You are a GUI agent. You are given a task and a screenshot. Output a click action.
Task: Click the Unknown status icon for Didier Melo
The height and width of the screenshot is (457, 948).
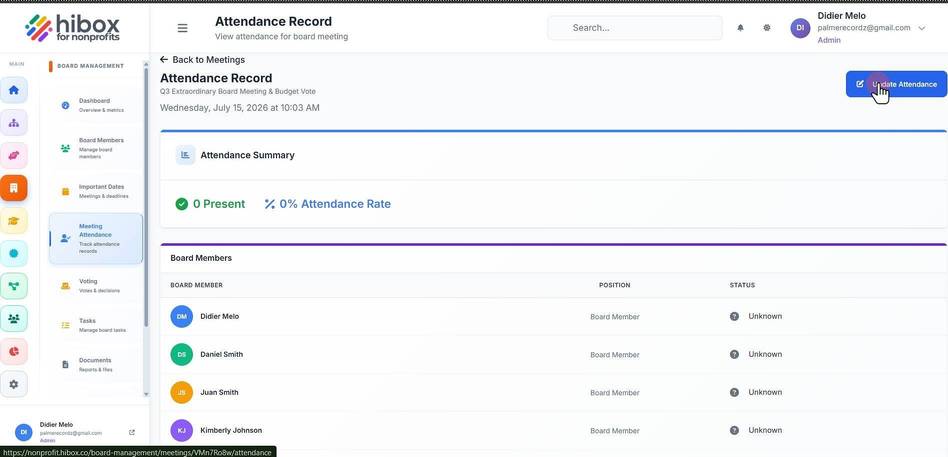click(x=734, y=316)
